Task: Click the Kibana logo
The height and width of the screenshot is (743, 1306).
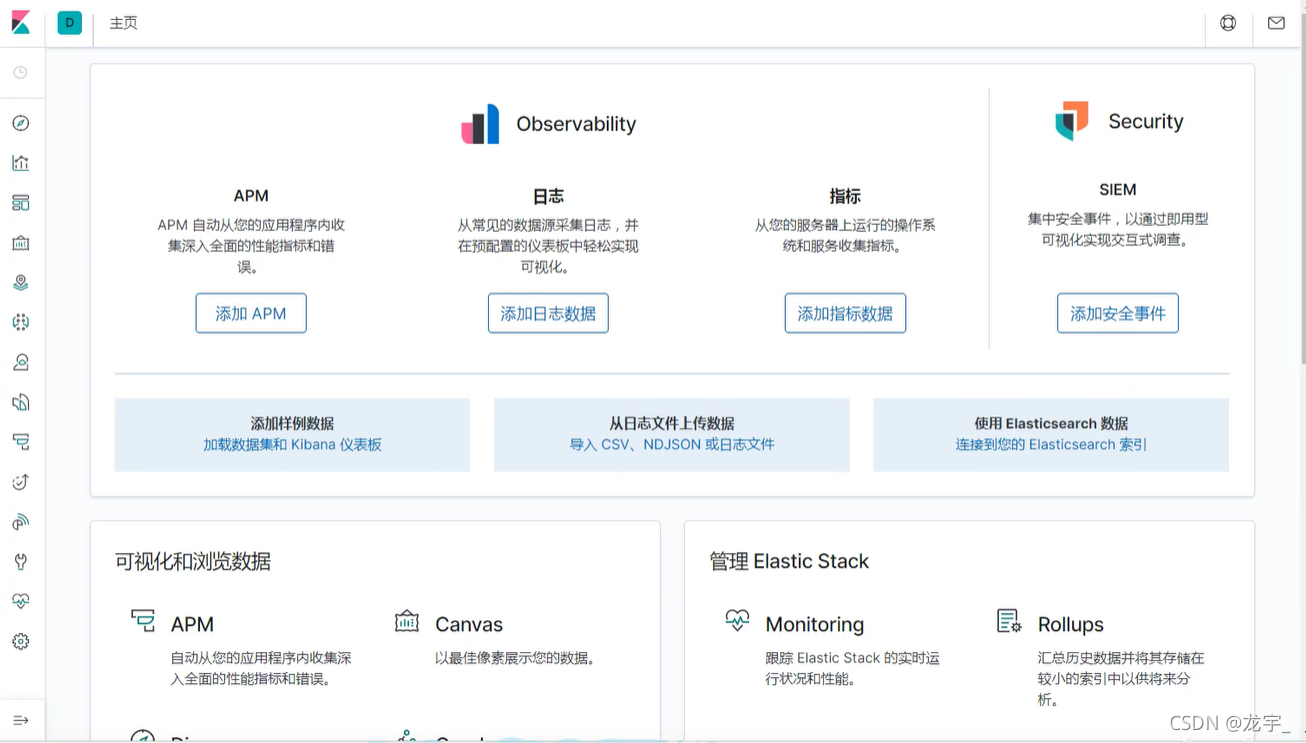Action: coord(21,23)
